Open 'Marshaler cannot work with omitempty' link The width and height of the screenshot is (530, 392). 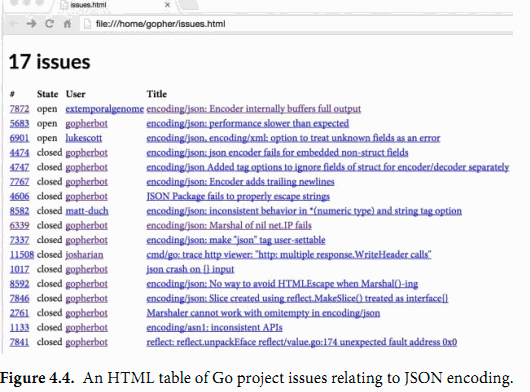tap(263, 313)
